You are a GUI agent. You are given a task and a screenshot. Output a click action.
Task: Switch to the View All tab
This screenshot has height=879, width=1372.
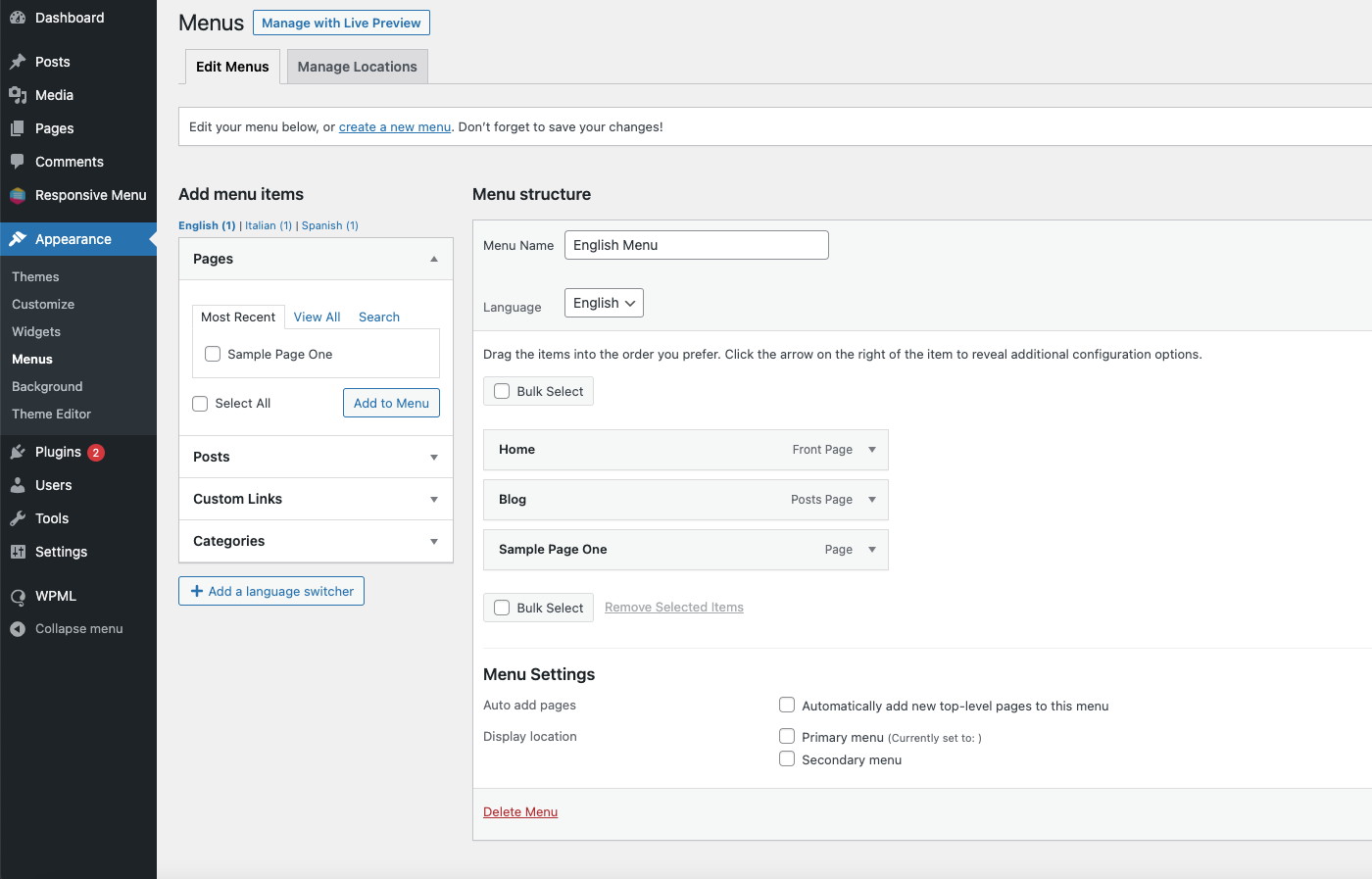pyautogui.click(x=318, y=317)
